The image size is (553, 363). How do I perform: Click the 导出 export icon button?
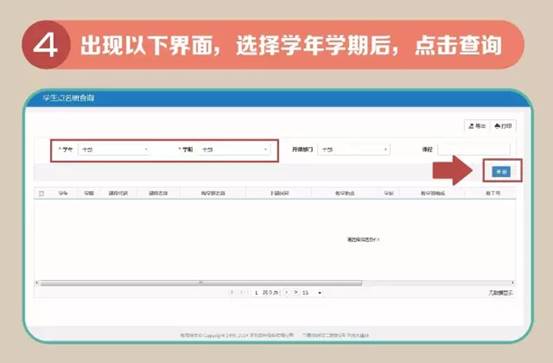(x=477, y=126)
